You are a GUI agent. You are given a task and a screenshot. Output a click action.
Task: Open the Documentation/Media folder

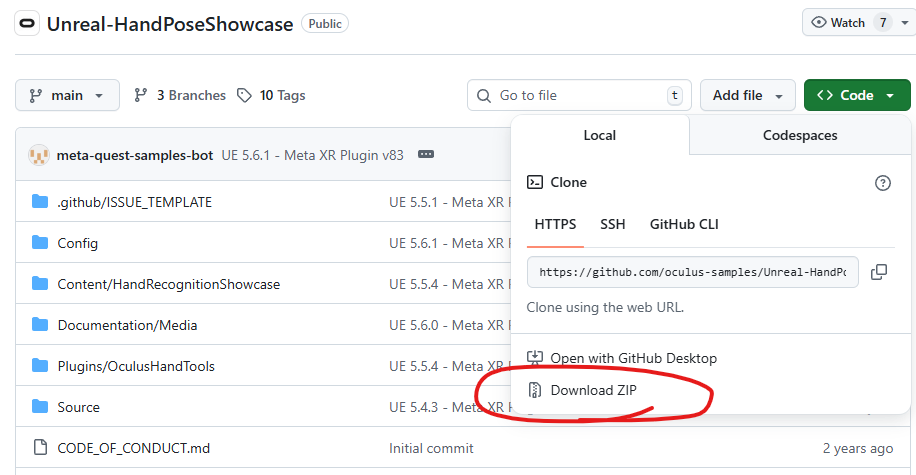click(x=127, y=325)
